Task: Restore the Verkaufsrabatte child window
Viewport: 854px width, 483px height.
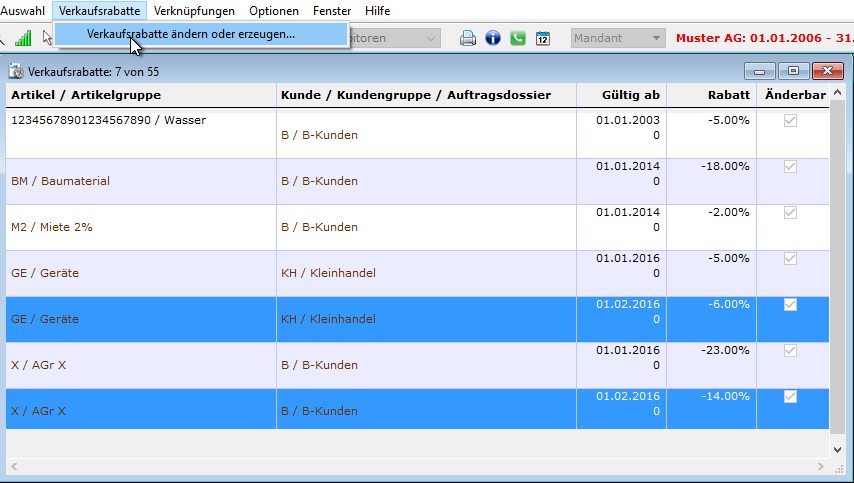Action: [794, 71]
